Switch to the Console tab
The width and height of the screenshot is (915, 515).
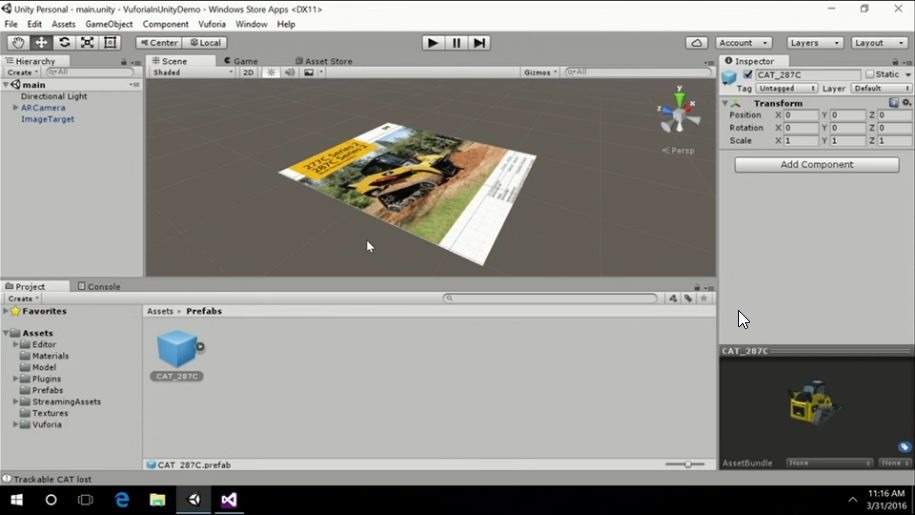coord(99,287)
